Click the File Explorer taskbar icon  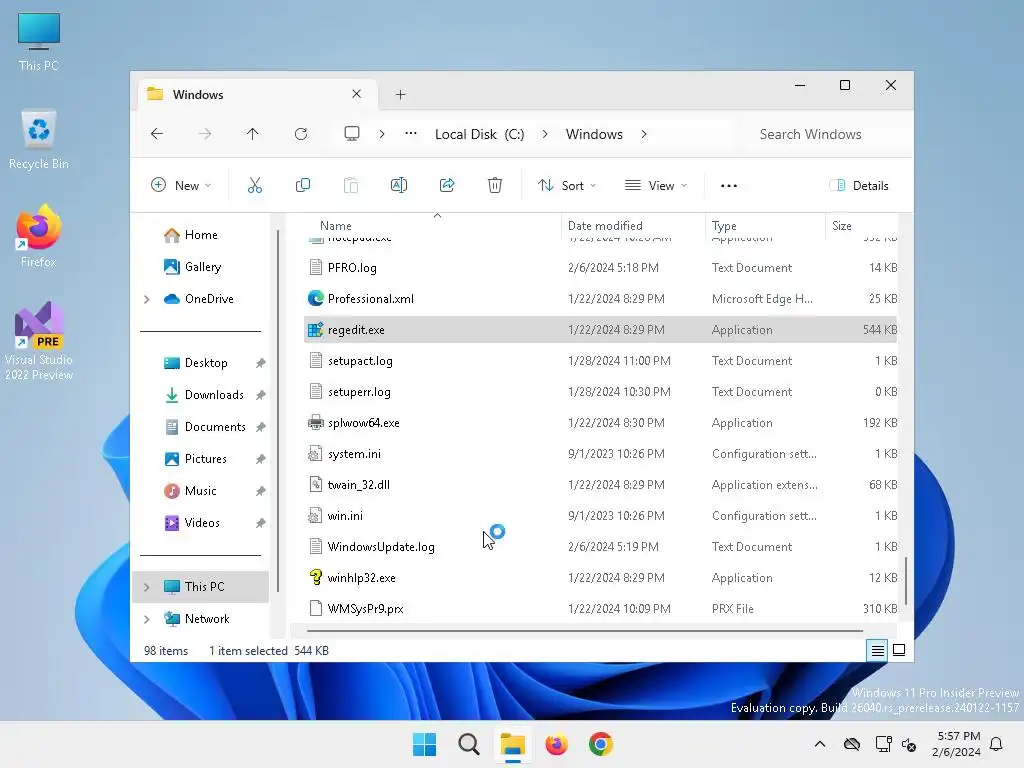point(513,744)
